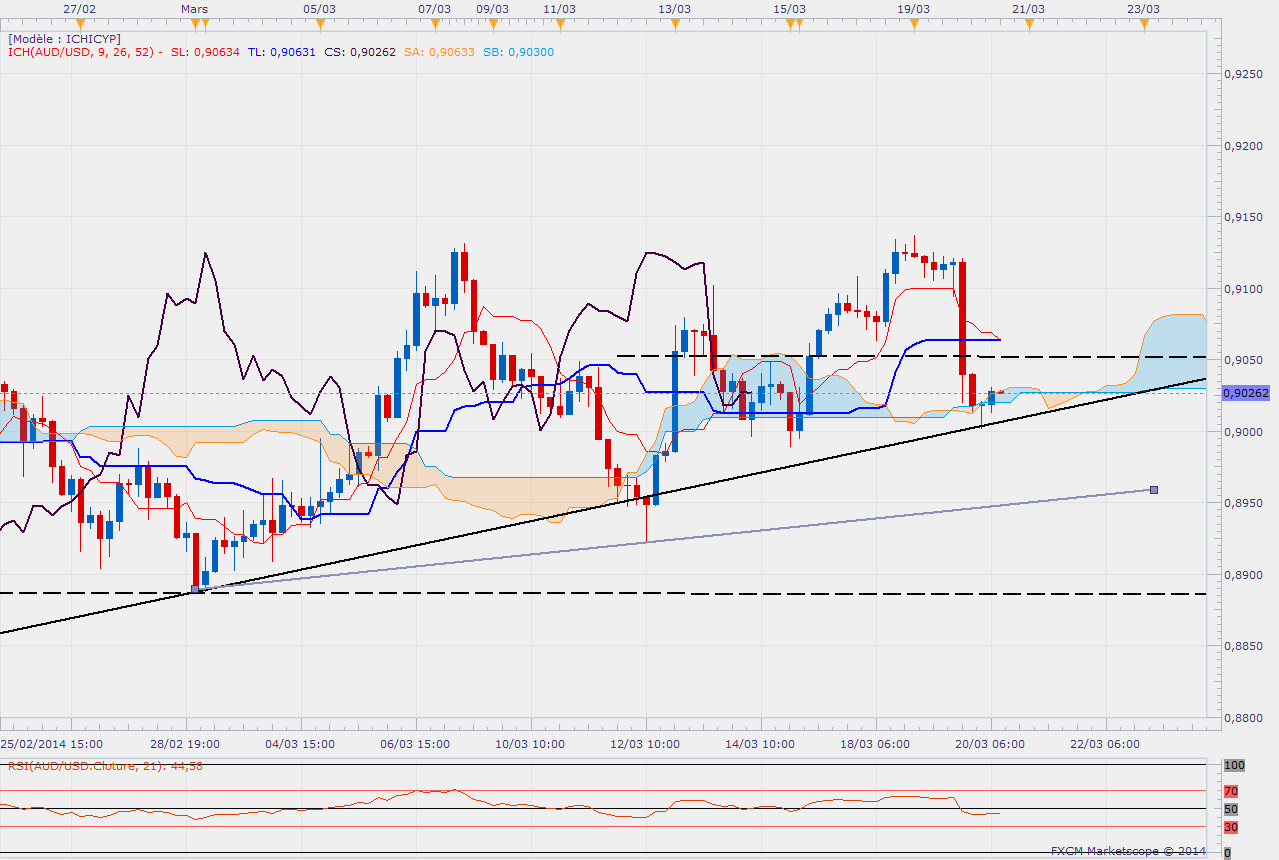
Task: Click the '28/02 19:00' time axis label
Action: [x=183, y=744]
